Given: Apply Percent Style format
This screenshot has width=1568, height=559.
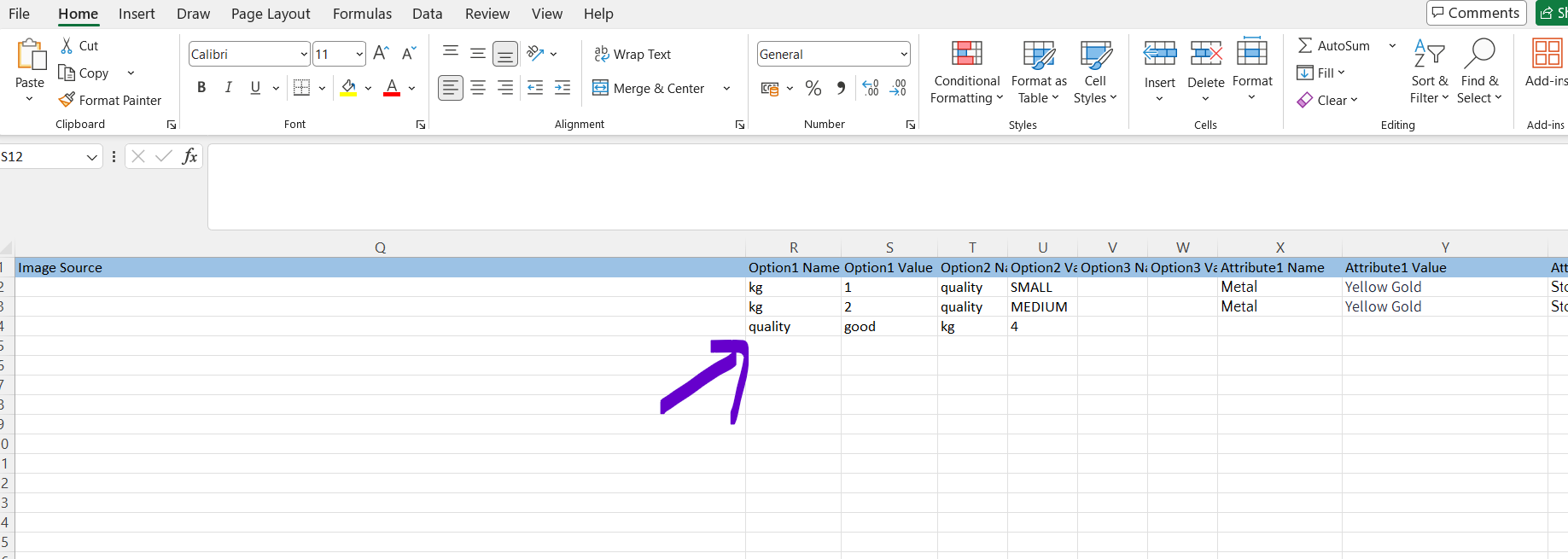Looking at the screenshot, I should tap(813, 88).
